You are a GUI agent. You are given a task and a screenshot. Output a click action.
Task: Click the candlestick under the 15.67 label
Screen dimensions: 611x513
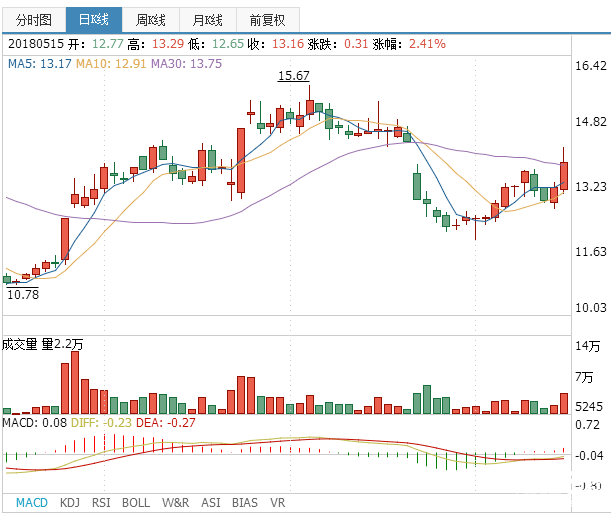(x=310, y=107)
